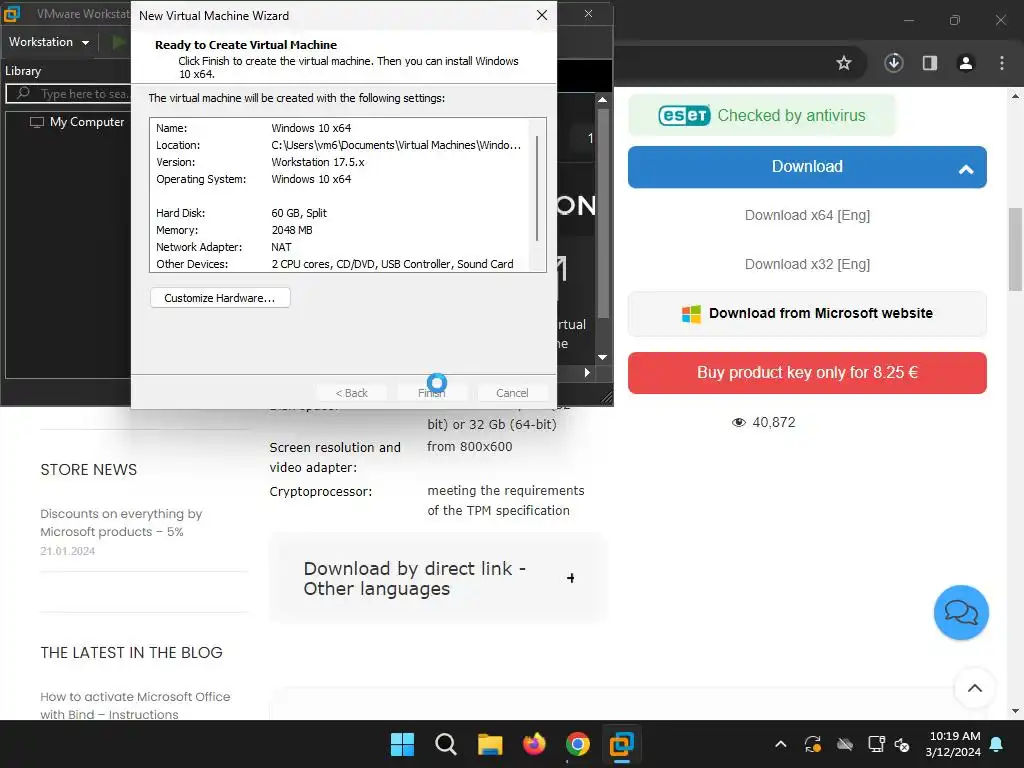
Task: Click the OneDrive cloud tray icon
Action: point(845,744)
